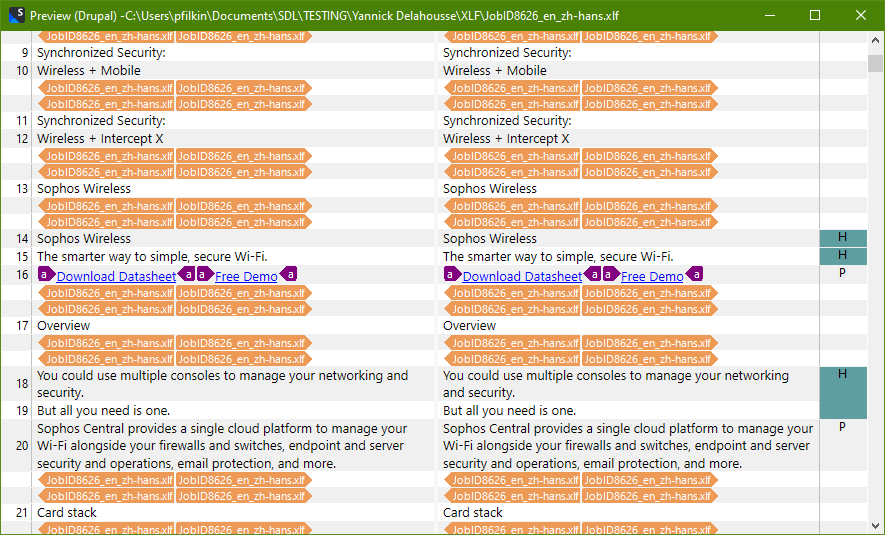The width and height of the screenshot is (885, 535).
Task: Click target 'But all you need is one.'
Action: 509,410
